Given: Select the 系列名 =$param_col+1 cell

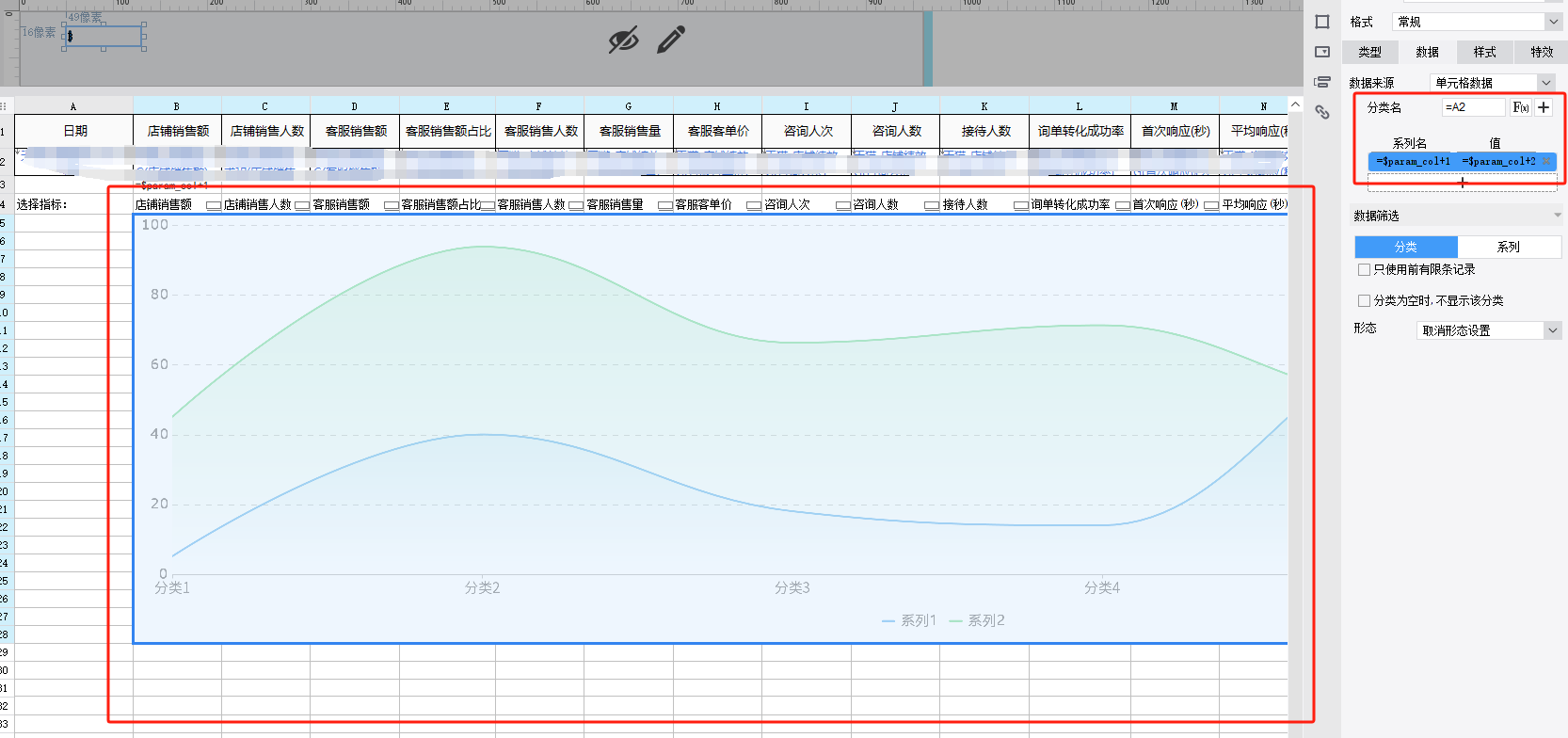Looking at the screenshot, I should (1413, 161).
